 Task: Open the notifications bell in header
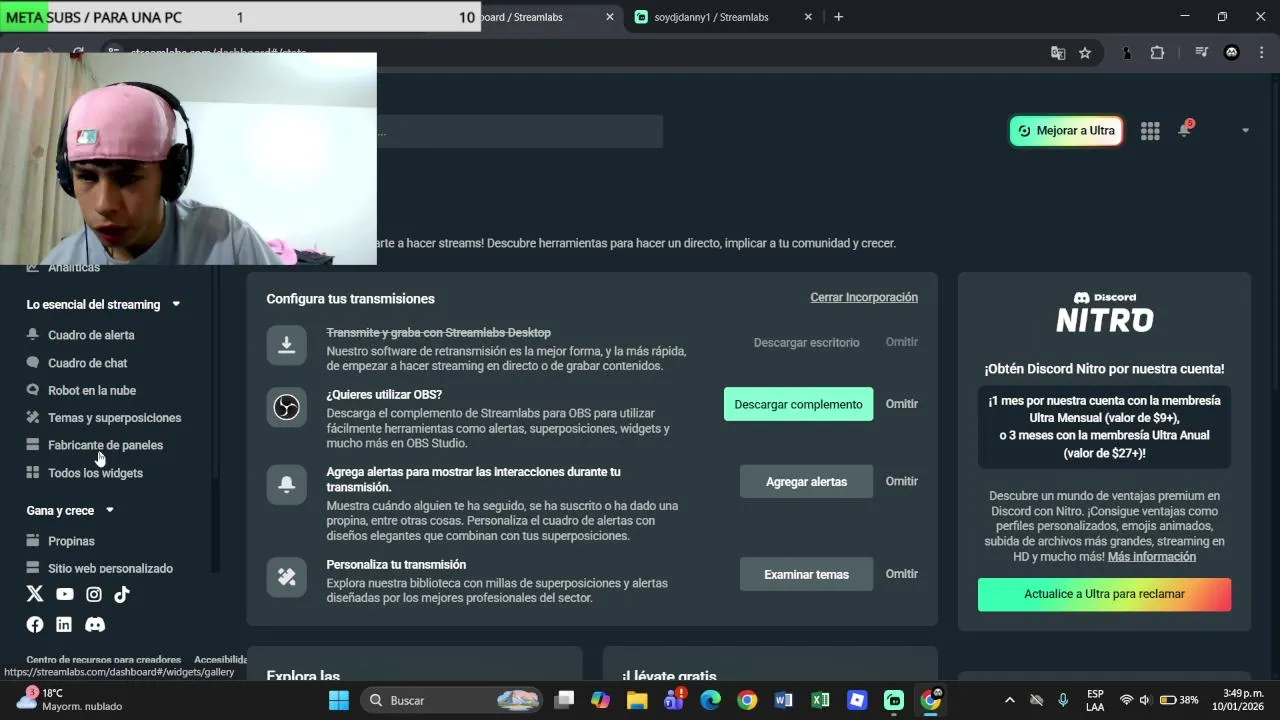coord(1185,130)
